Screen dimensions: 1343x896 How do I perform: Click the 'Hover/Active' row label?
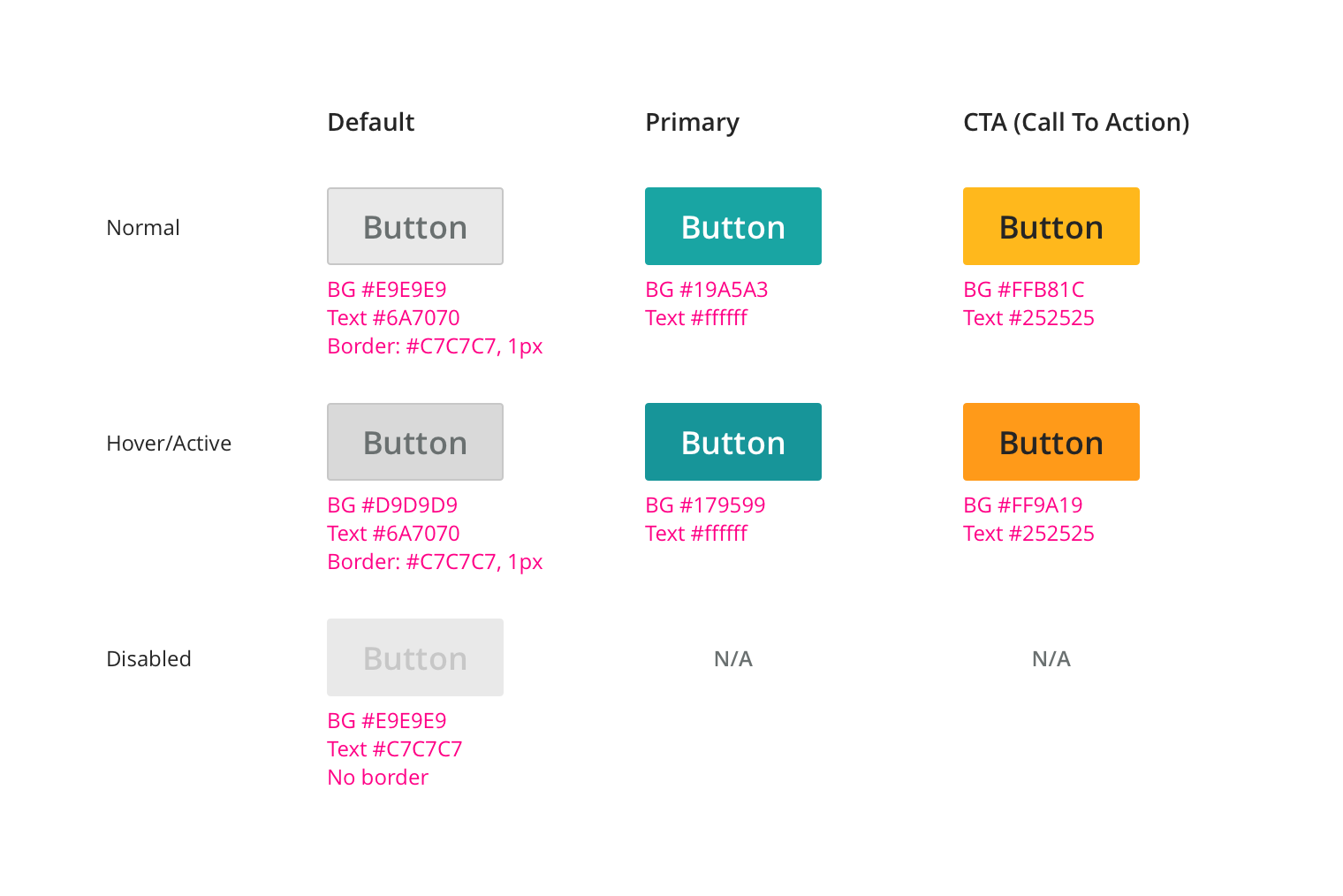169,444
